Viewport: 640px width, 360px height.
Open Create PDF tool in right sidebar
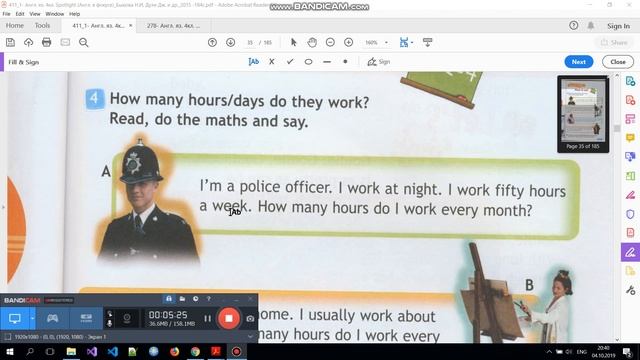click(630, 100)
